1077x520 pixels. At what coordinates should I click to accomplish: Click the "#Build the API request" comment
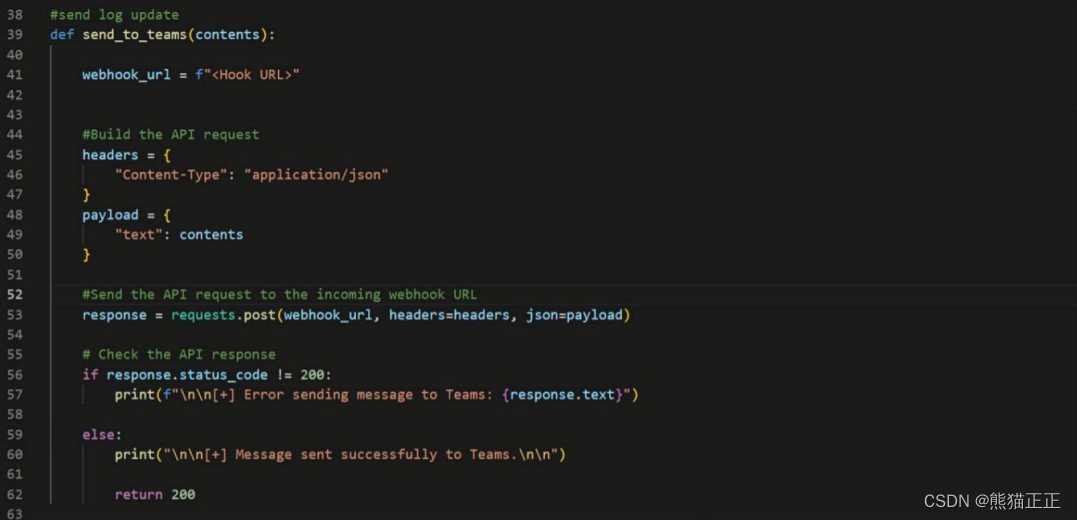(x=170, y=135)
